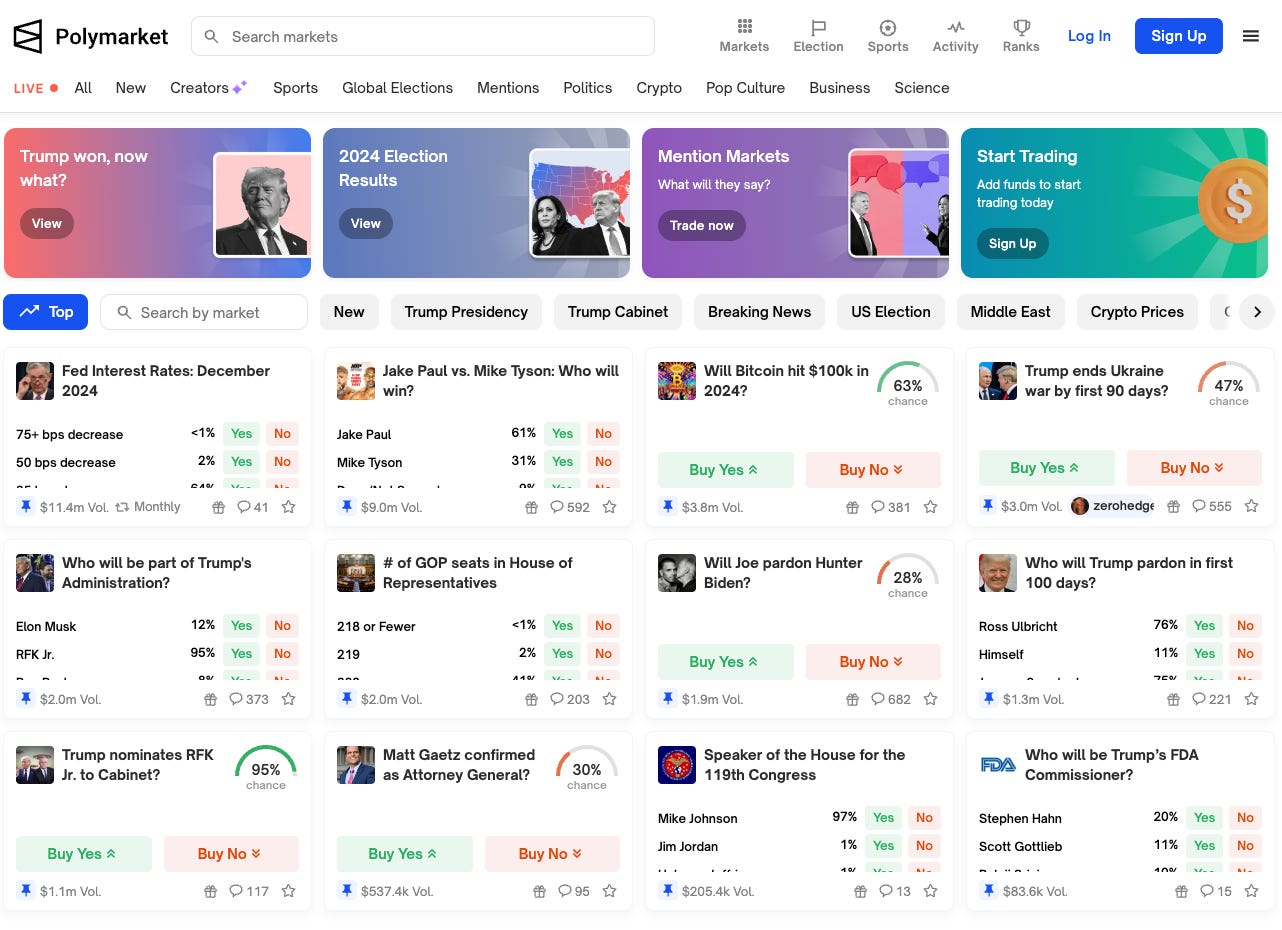Switch to Global Elections tab
Image resolution: width=1282 pixels, height=930 pixels.
397,88
